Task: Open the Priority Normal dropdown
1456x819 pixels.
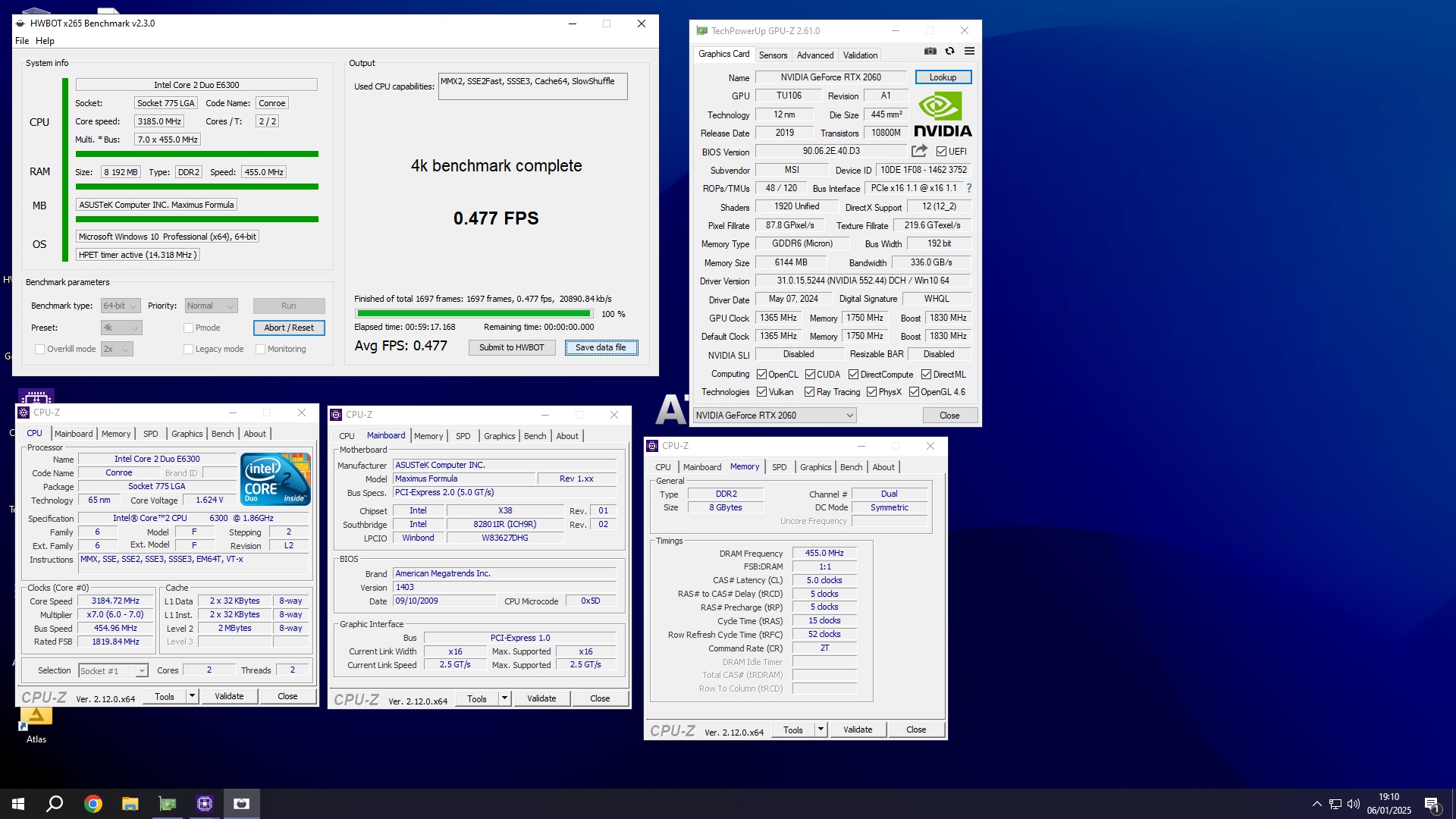Action: pos(211,306)
